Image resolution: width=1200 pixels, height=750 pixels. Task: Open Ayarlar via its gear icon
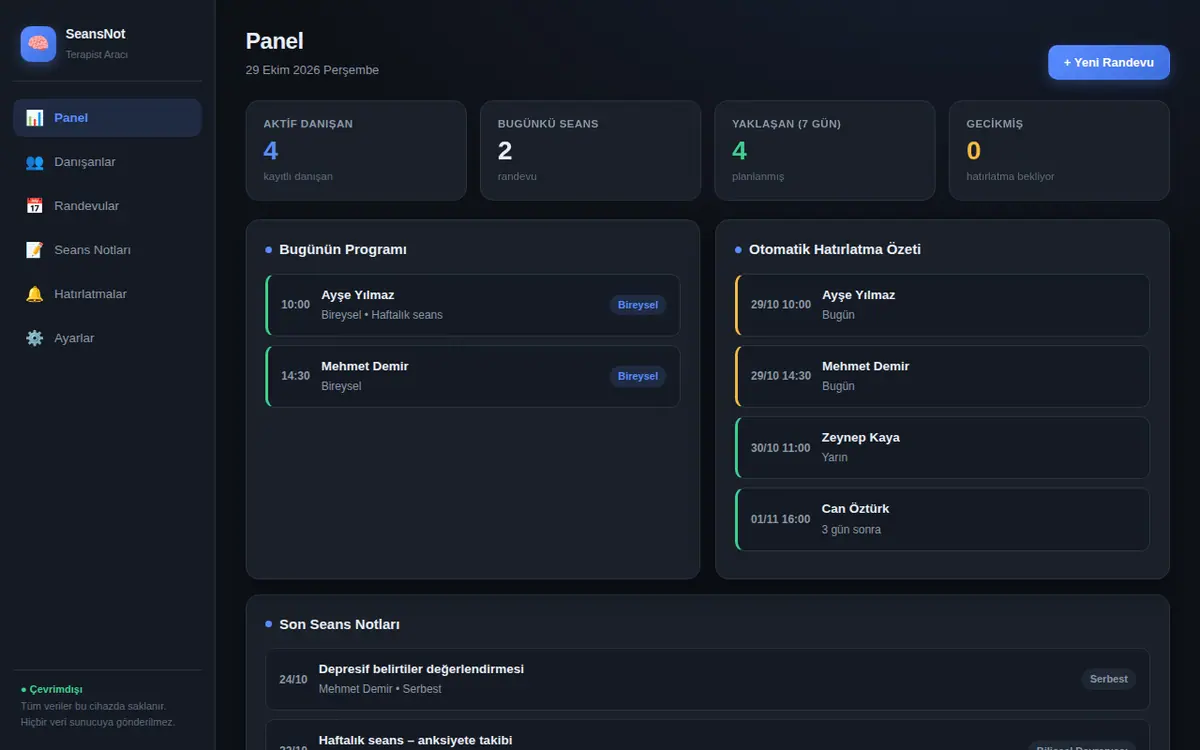[35, 338]
